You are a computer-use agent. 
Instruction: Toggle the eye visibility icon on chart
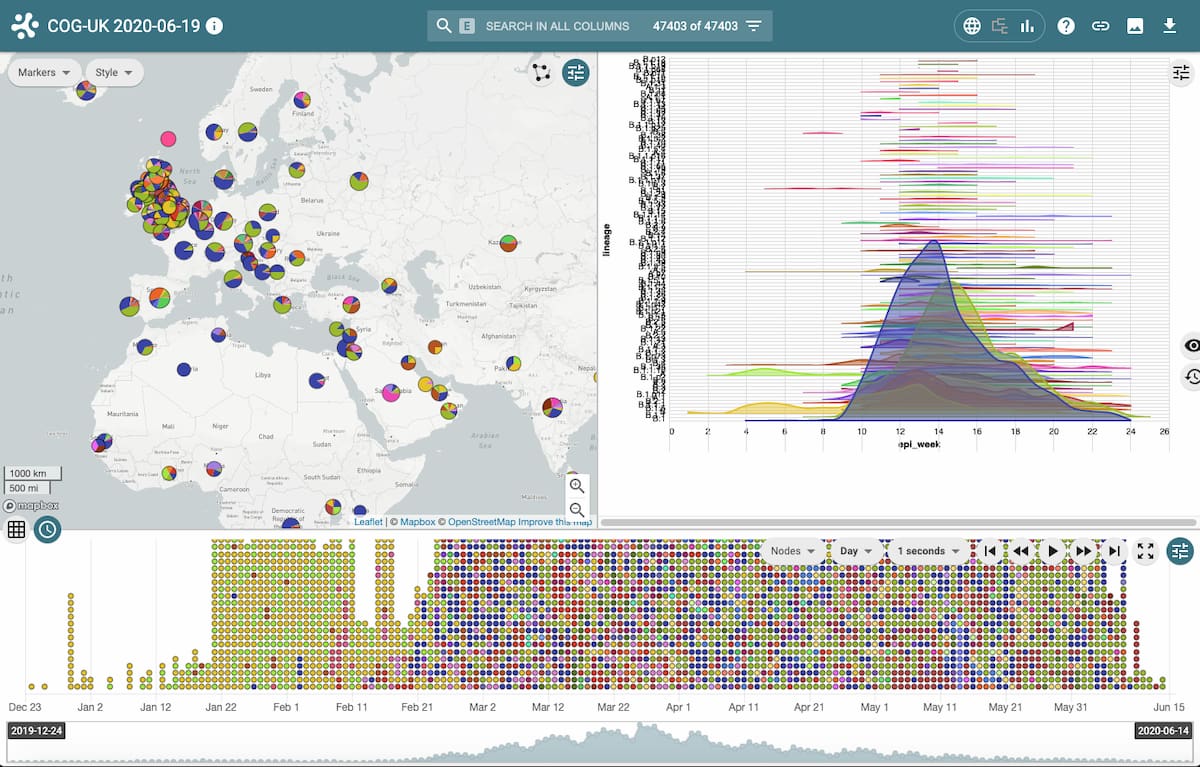coord(1191,346)
